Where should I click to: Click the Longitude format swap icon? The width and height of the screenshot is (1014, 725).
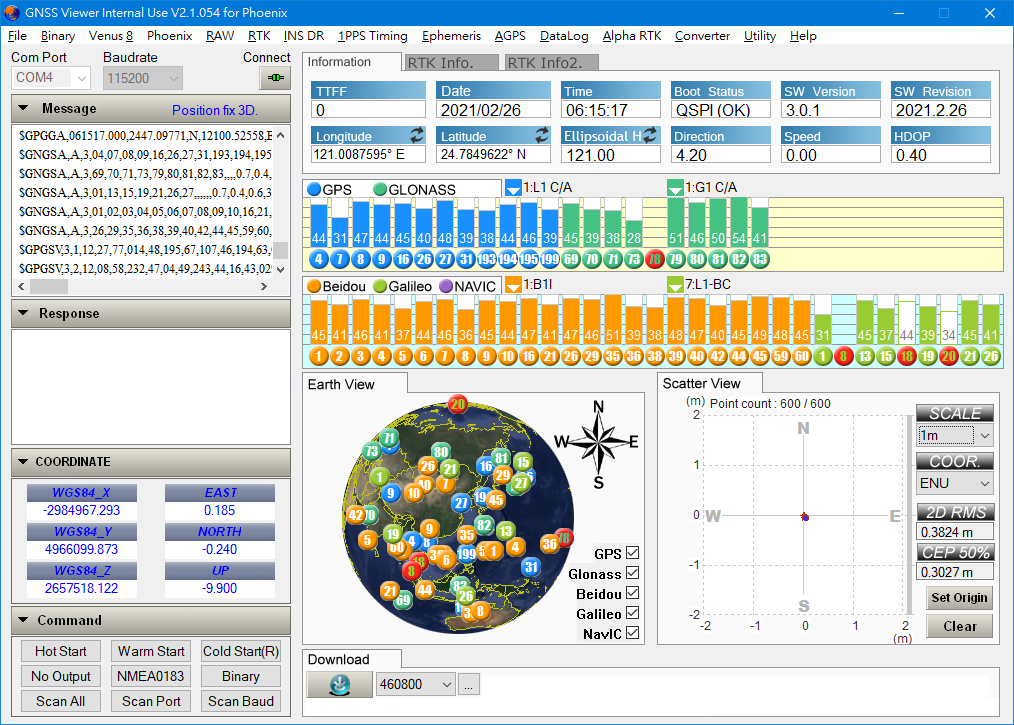point(417,135)
